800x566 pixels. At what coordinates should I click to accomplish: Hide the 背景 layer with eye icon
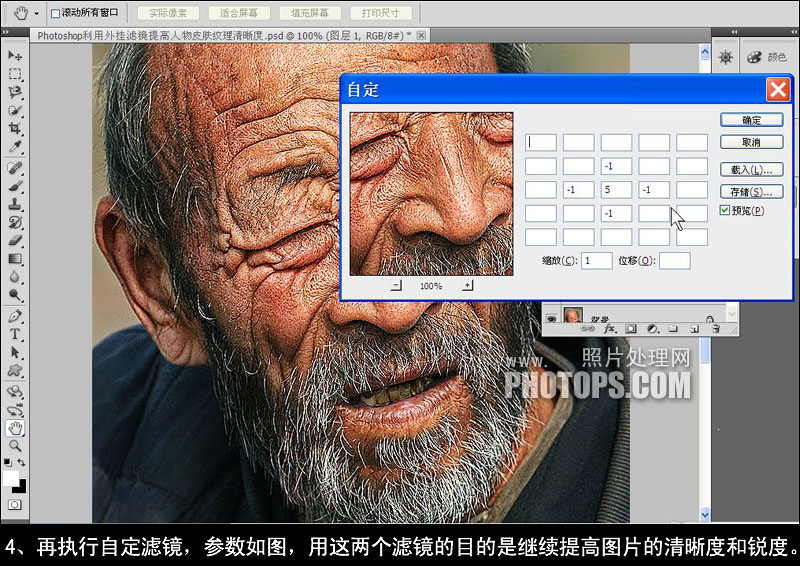point(551,319)
